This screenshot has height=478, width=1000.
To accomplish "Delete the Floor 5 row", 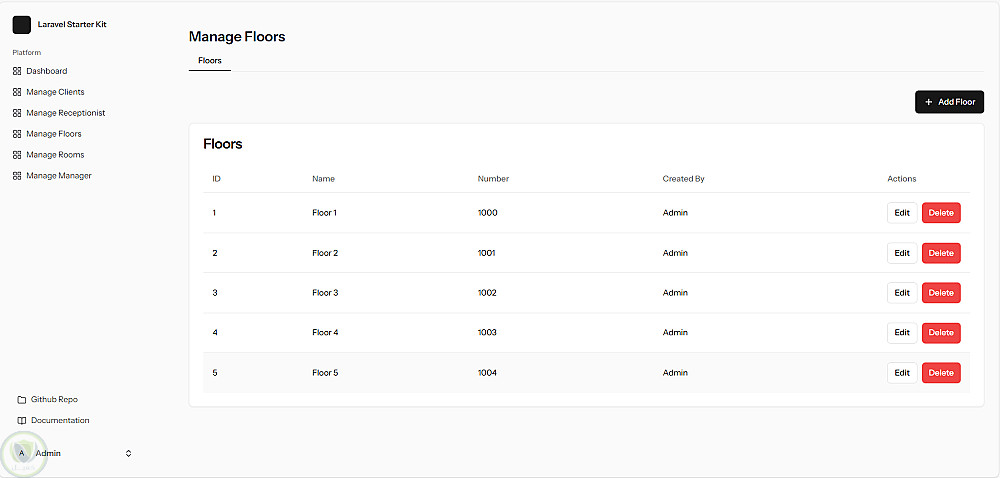I will tap(941, 373).
